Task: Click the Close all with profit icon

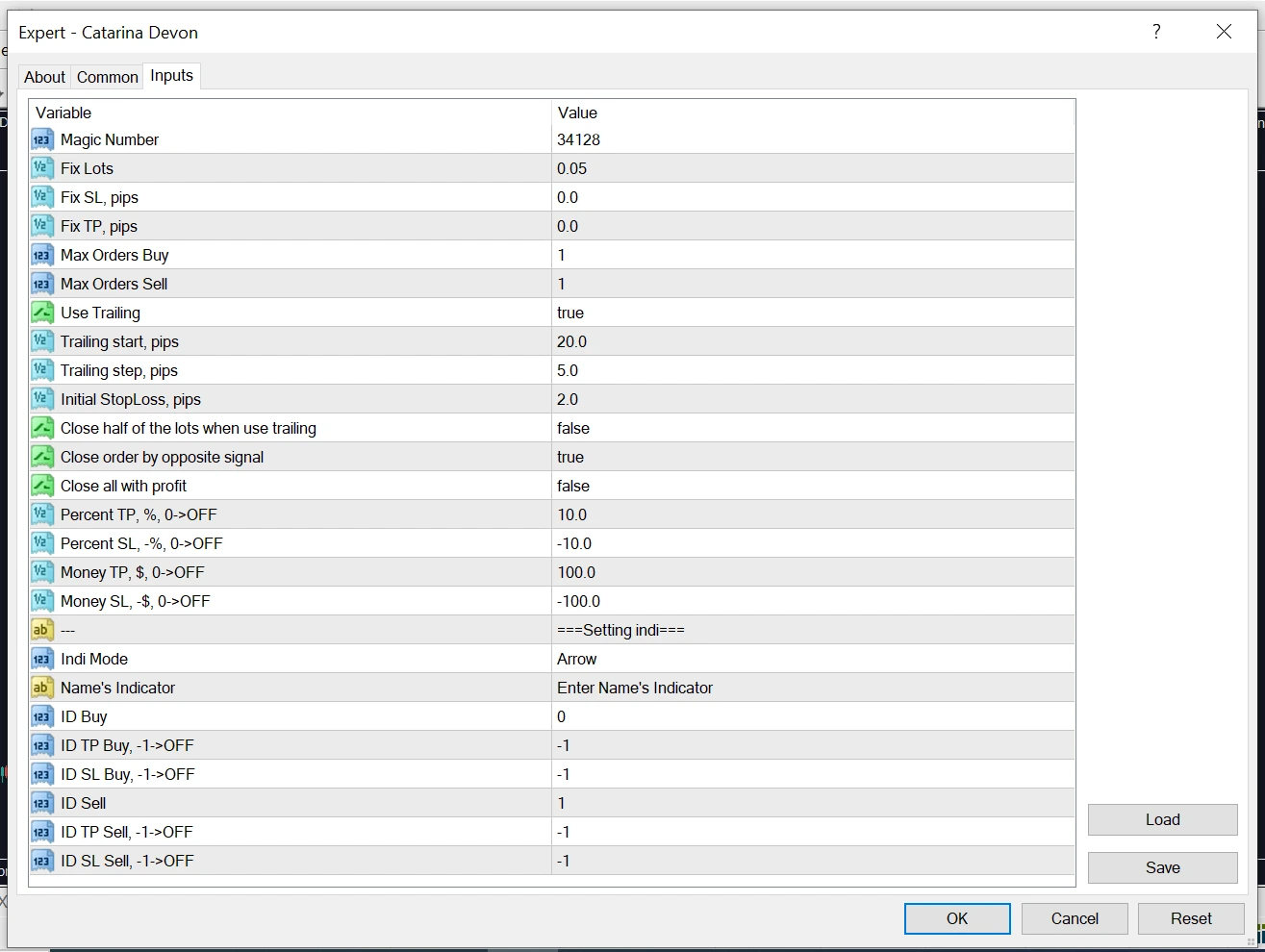Action: pyautogui.click(x=41, y=486)
